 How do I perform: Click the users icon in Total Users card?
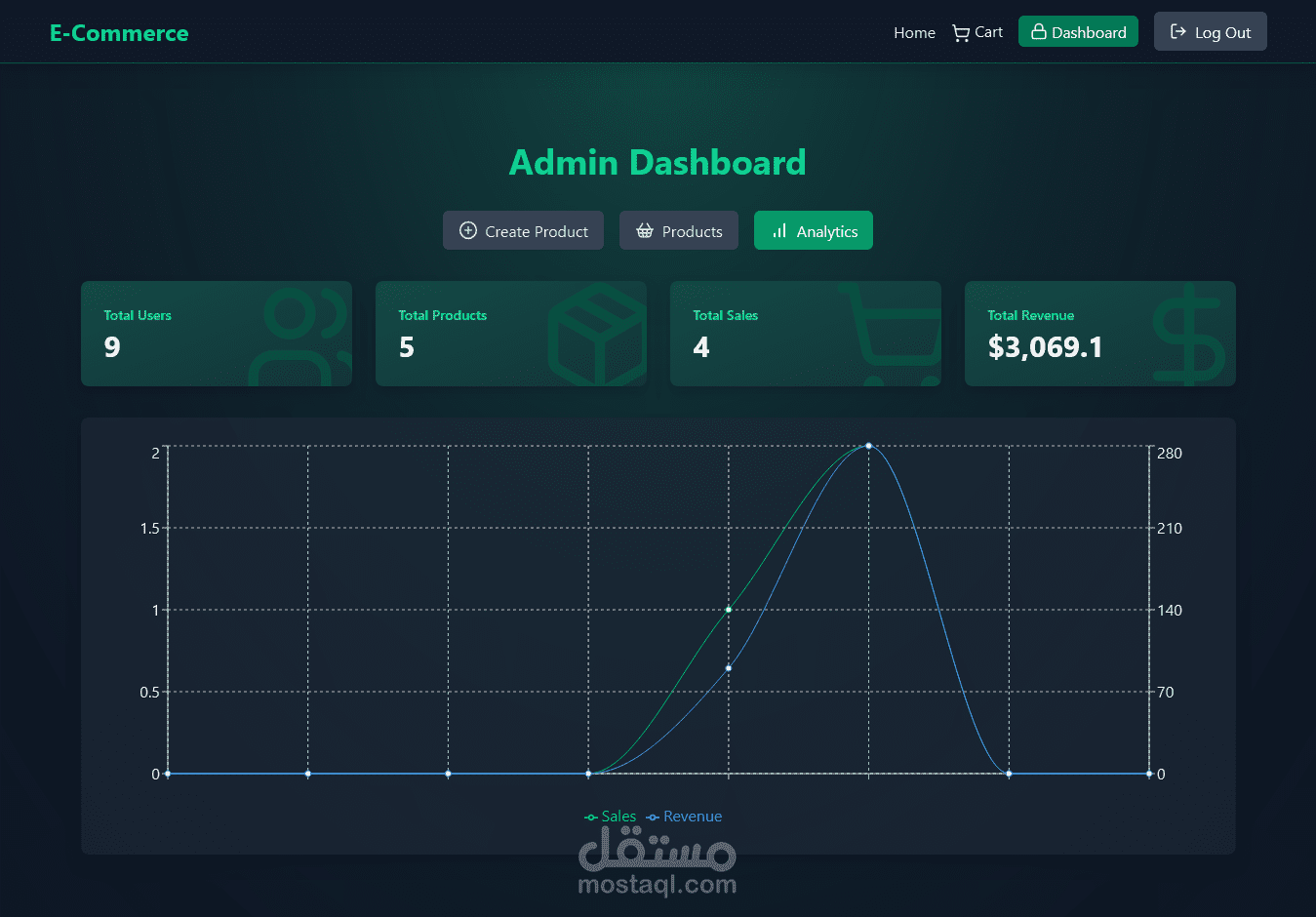pos(301,337)
